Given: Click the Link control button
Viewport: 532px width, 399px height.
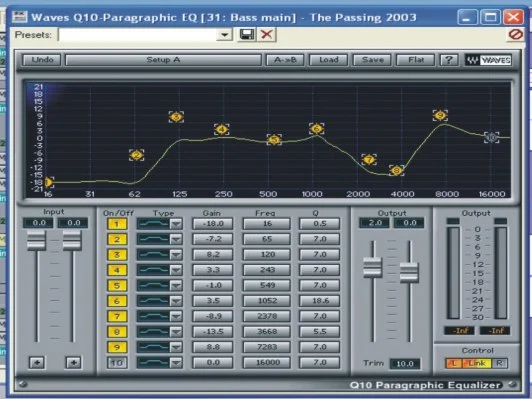Looking at the screenshot, I should [x=477, y=363].
